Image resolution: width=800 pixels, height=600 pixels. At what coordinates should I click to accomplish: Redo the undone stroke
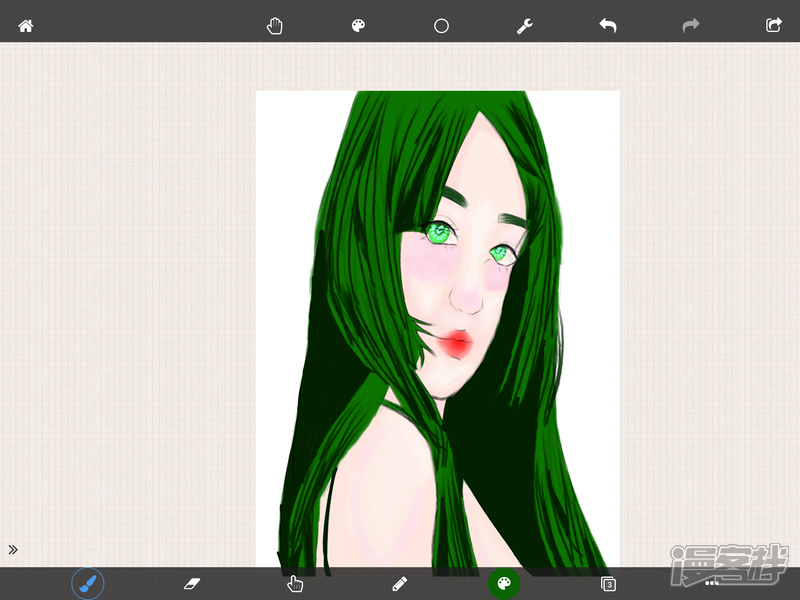tap(690, 26)
